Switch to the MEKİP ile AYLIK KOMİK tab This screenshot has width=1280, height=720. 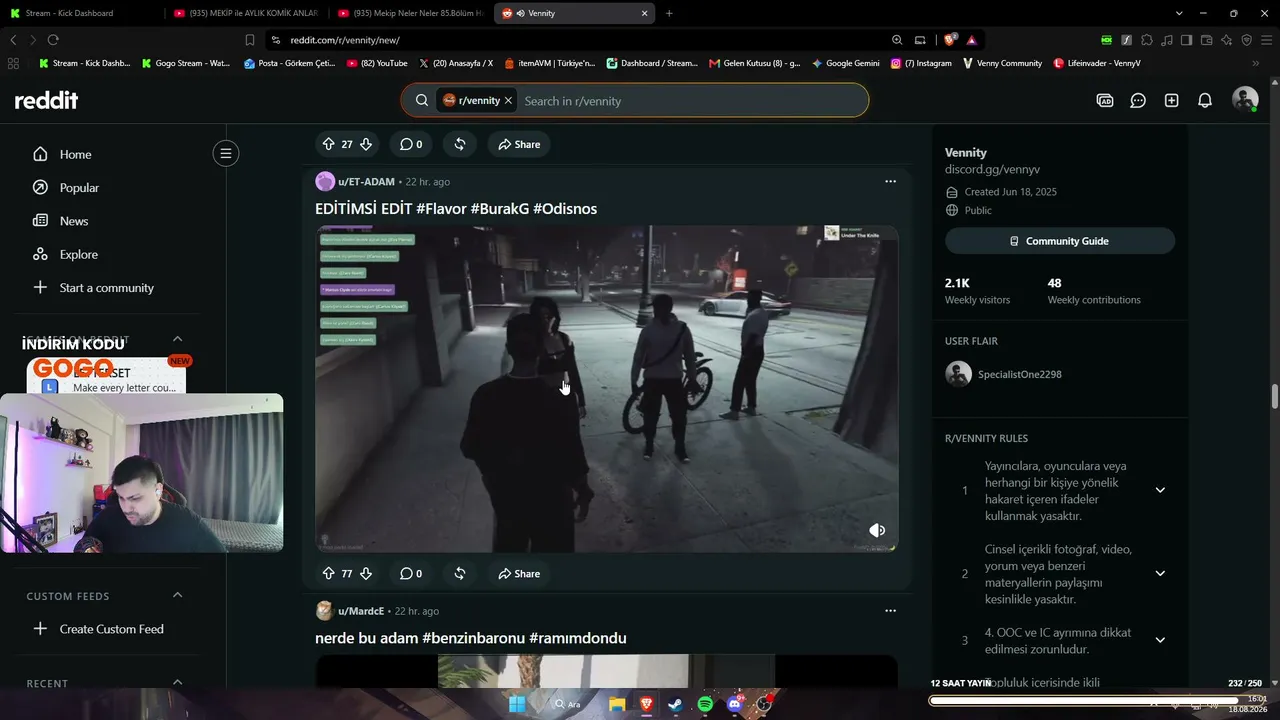coord(245,13)
